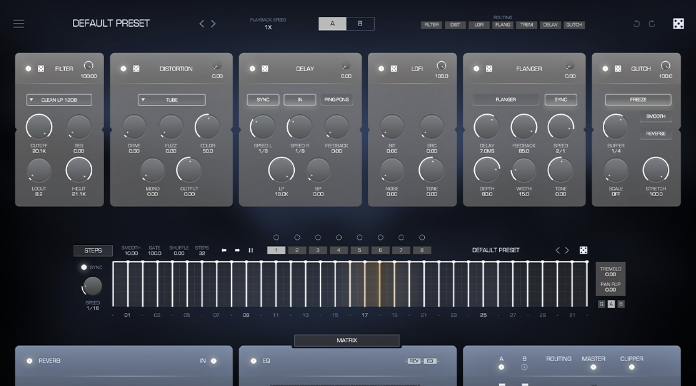Shift sequencer steps left with arrow icon
696x386 pixels.
224,251
